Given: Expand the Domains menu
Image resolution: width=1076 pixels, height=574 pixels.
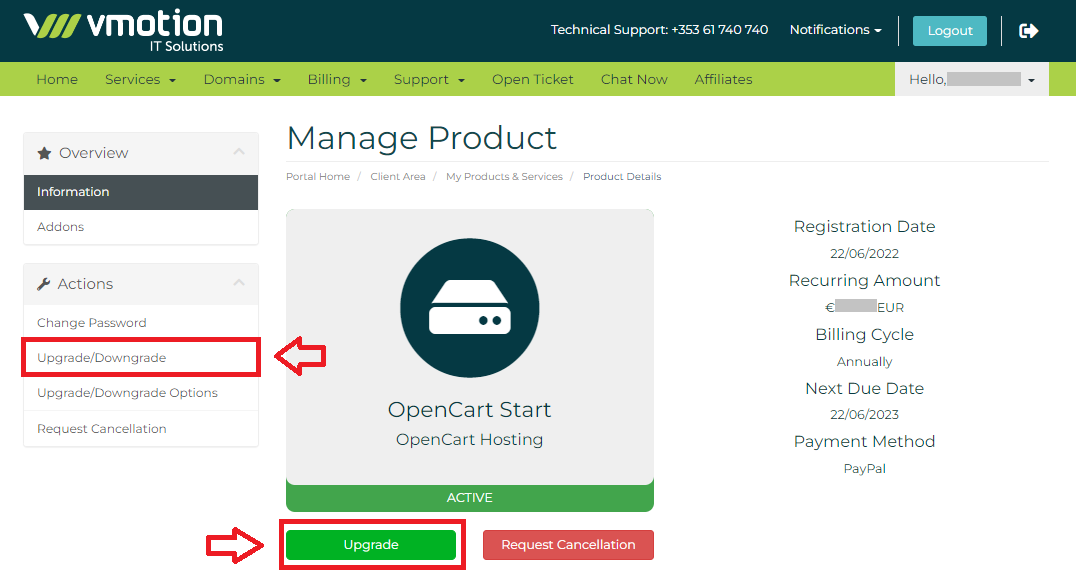Looking at the screenshot, I should click(242, 80).
